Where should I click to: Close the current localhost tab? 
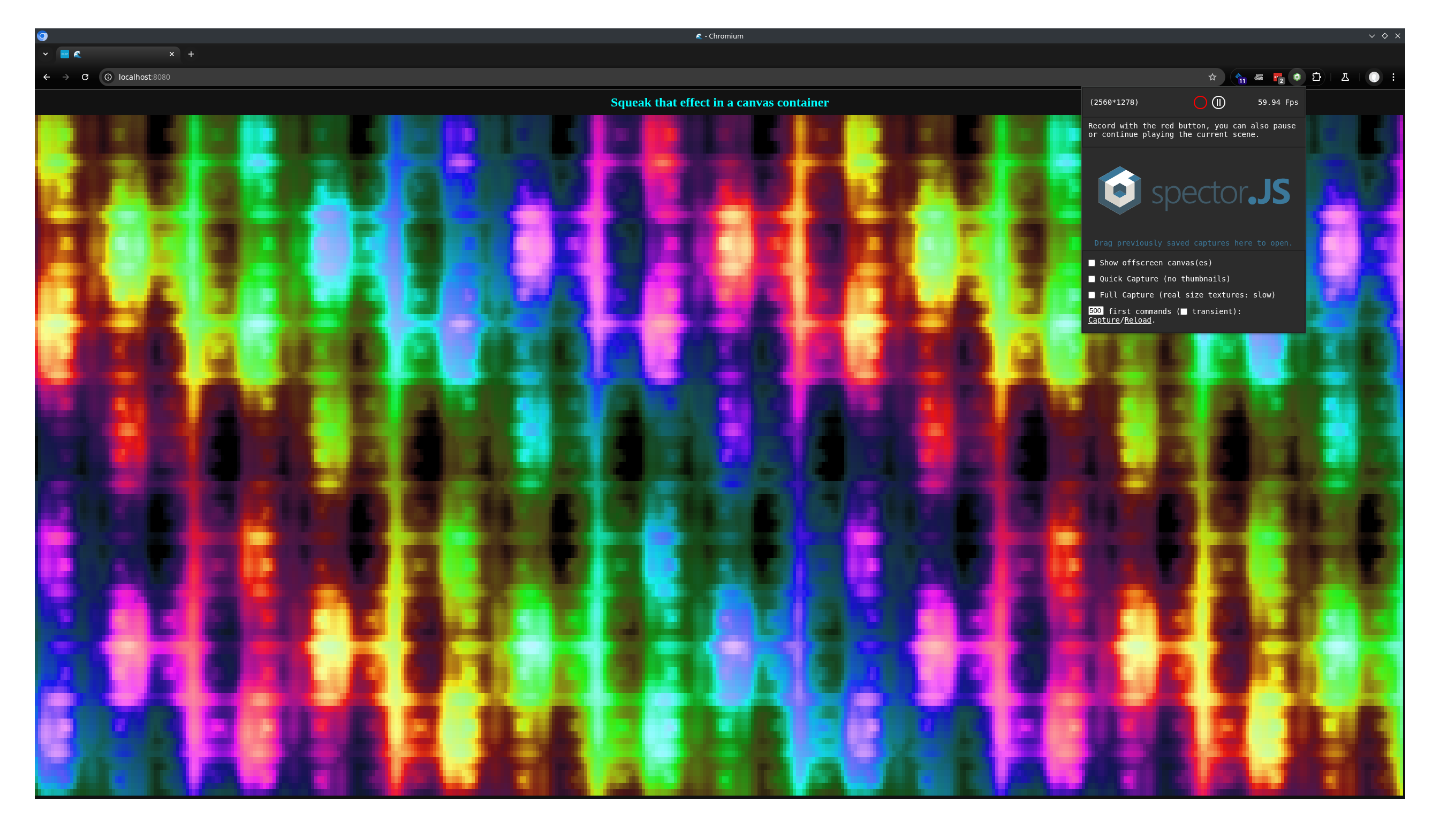171,54
